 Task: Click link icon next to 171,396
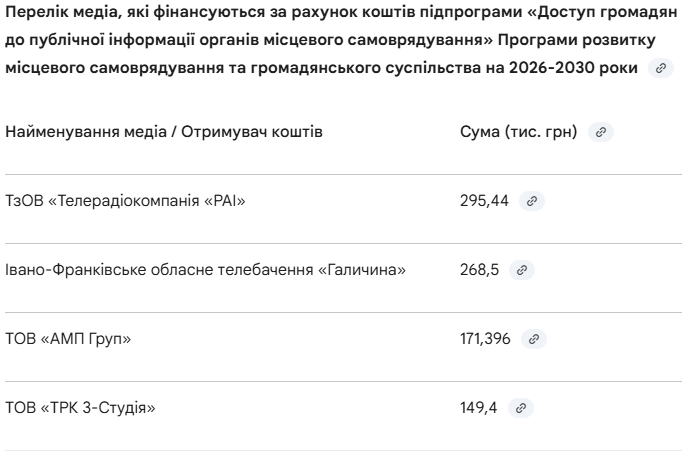pos(532,340)
